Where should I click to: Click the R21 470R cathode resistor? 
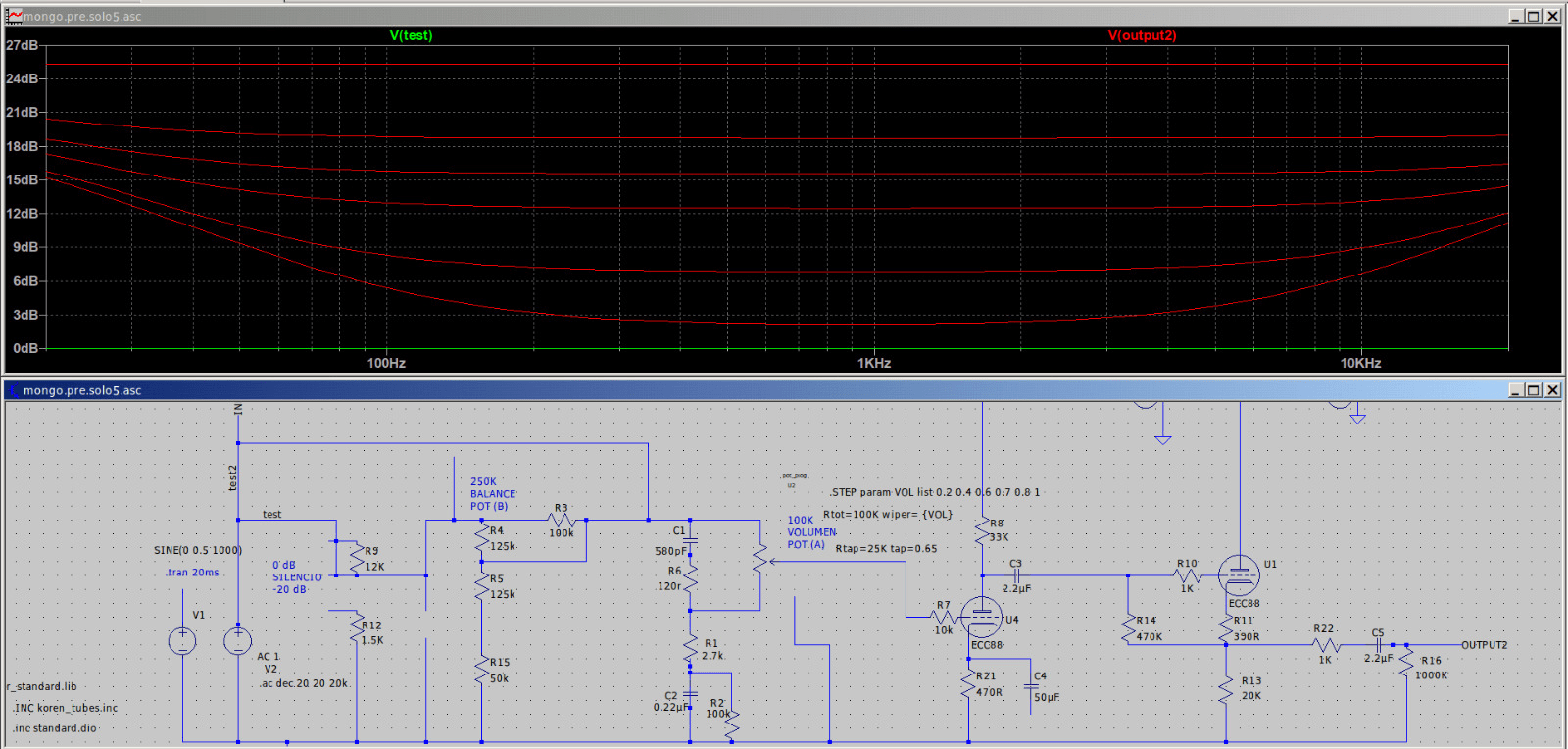pos(969,683)
